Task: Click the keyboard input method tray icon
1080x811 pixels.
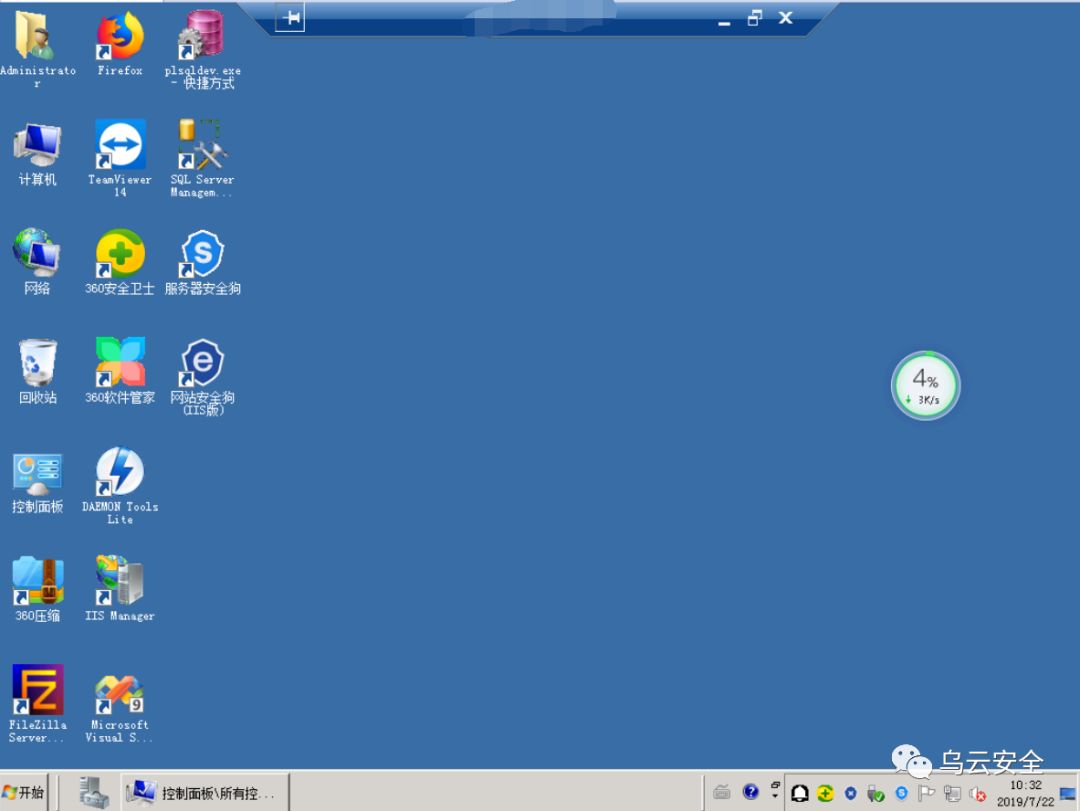Action: click(722, 793)
